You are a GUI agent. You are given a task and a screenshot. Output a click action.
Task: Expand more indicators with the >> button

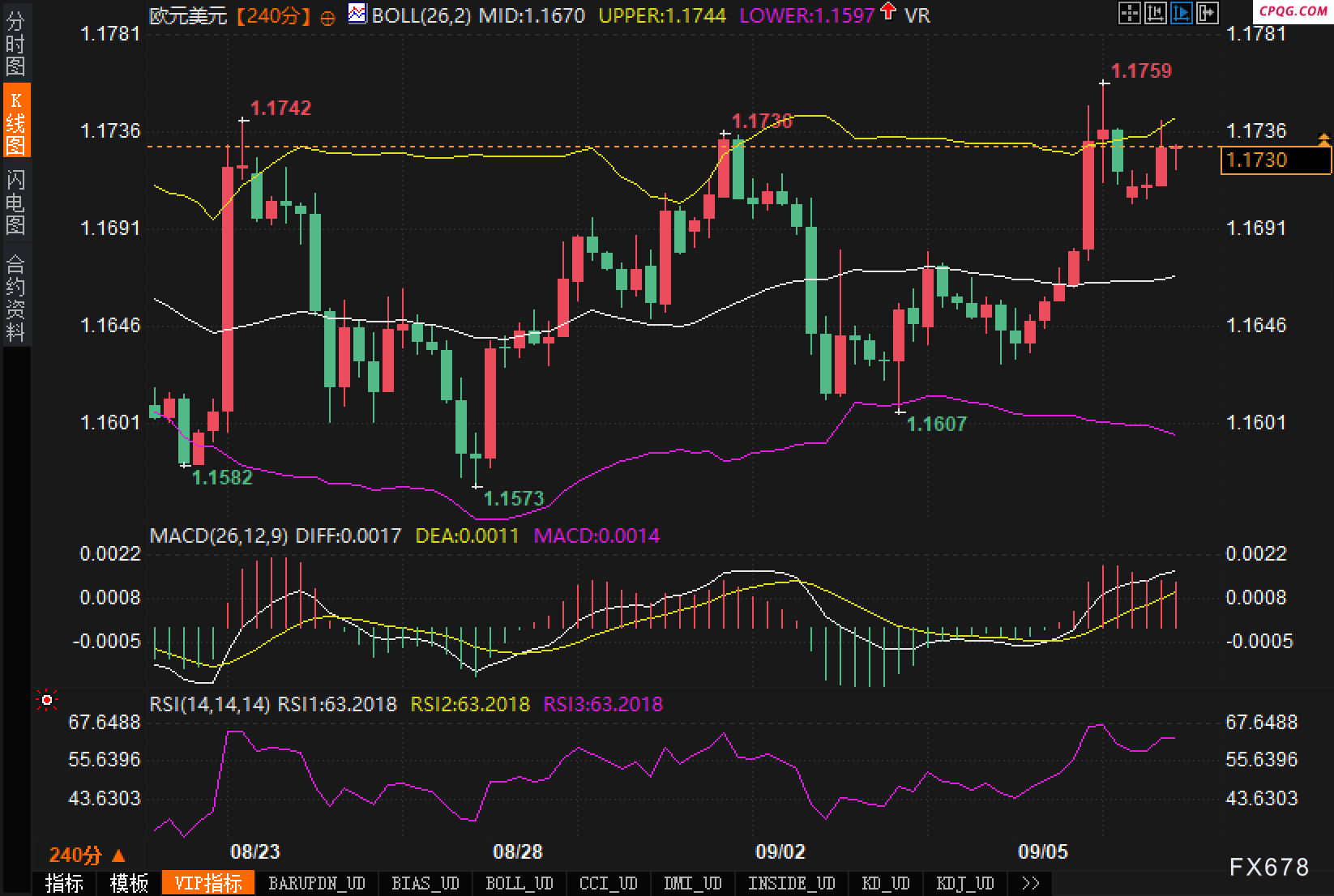point(1030,883)
